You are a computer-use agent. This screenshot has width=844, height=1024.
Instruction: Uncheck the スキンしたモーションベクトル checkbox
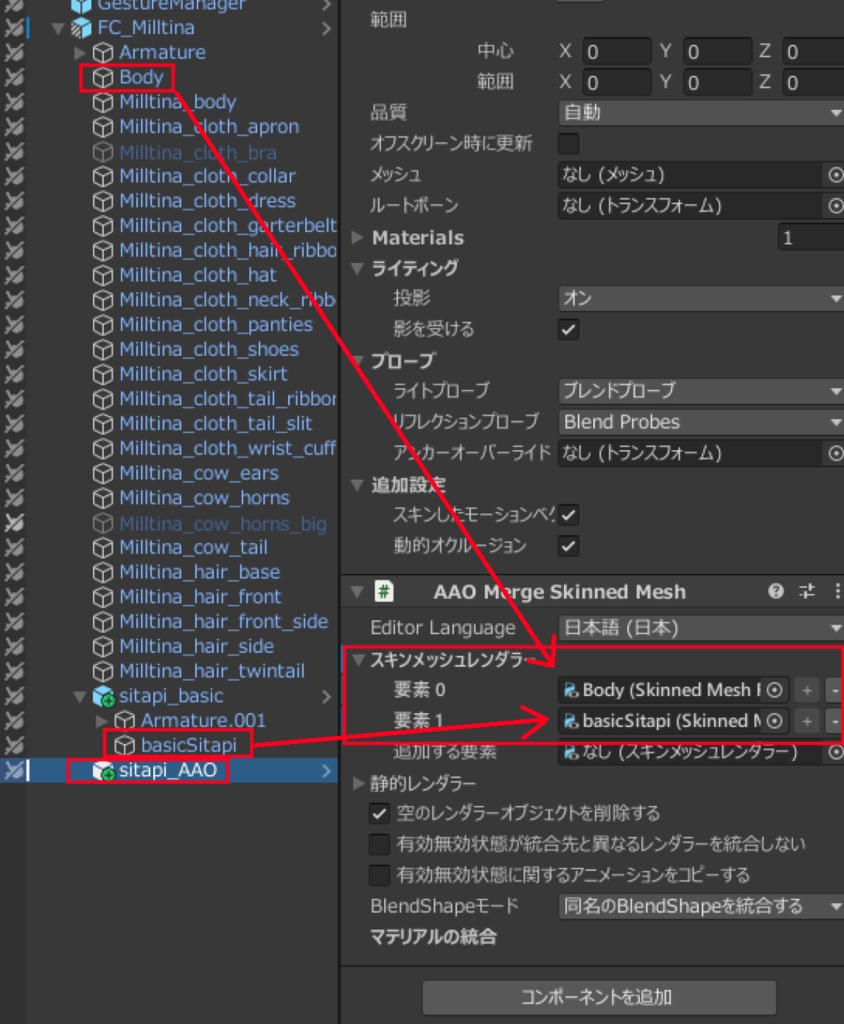coord(569,515)
